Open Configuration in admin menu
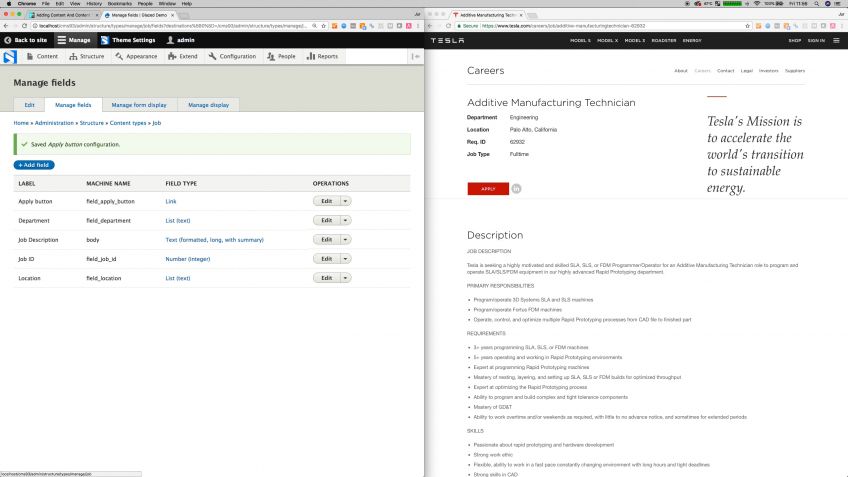Screen dimensions: 848x477 tap(232, 56)
